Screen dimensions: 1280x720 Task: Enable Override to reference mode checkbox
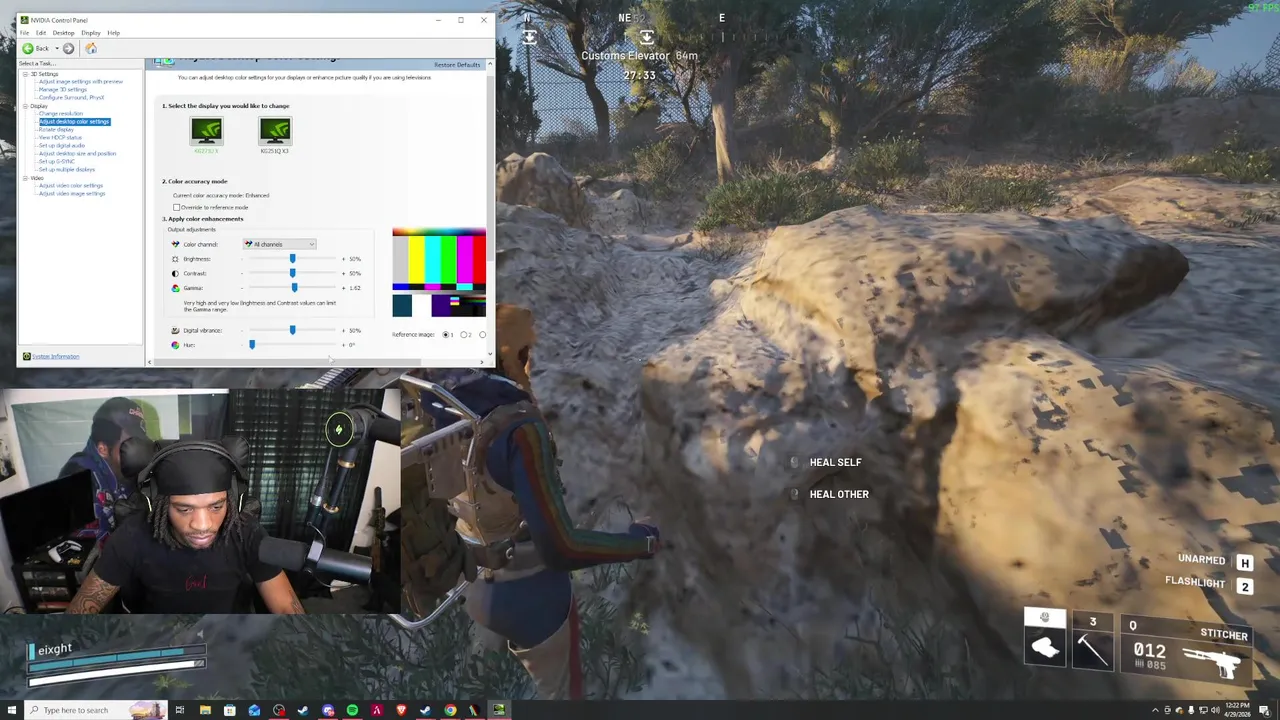click(177, 207)
